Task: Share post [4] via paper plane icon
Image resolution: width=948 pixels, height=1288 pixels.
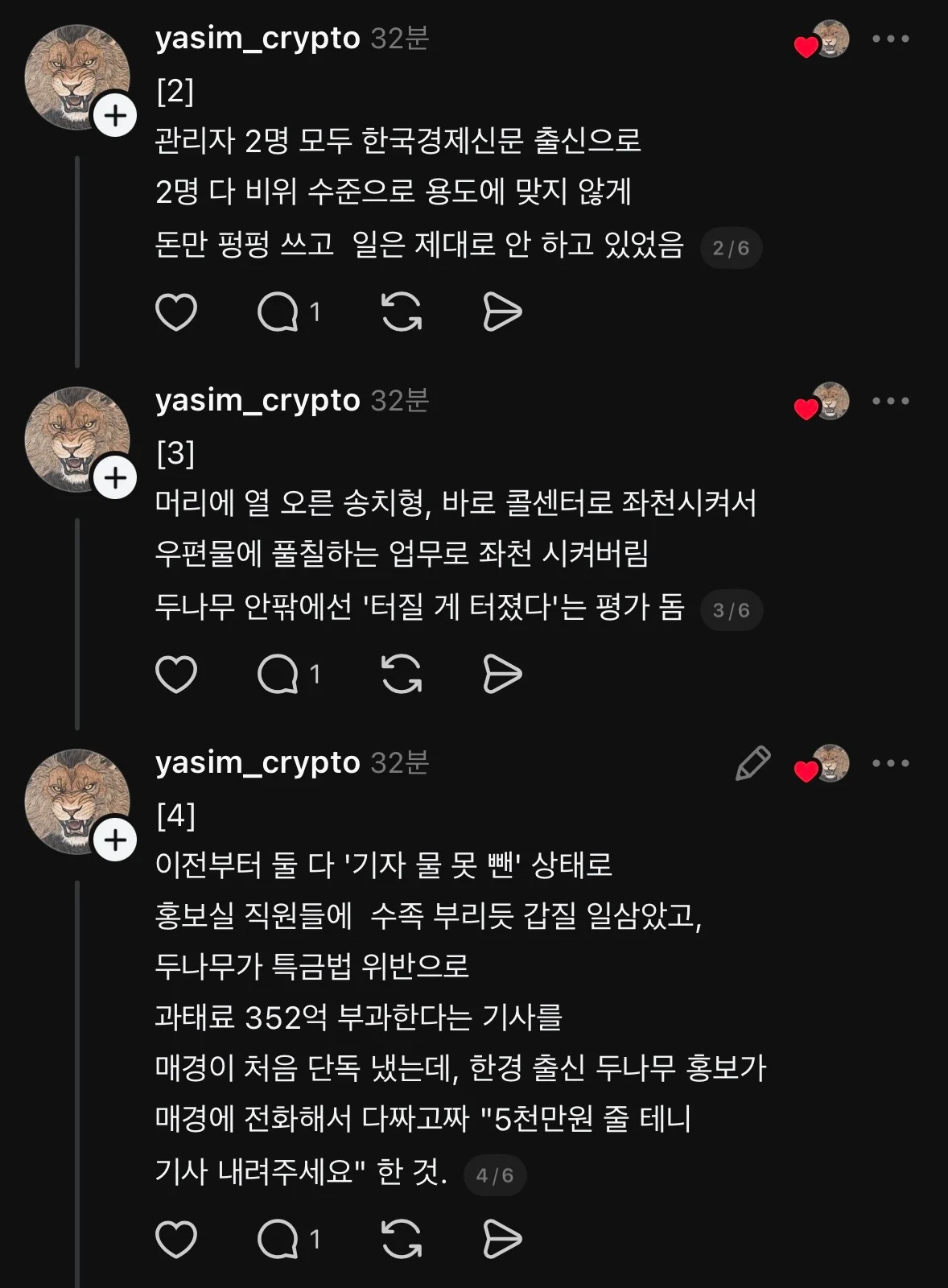Action: pos(502,1239)
